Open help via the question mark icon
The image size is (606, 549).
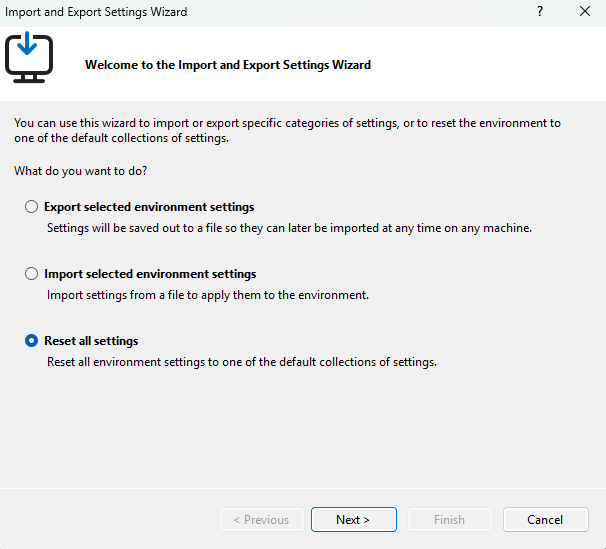pos(540,12)
